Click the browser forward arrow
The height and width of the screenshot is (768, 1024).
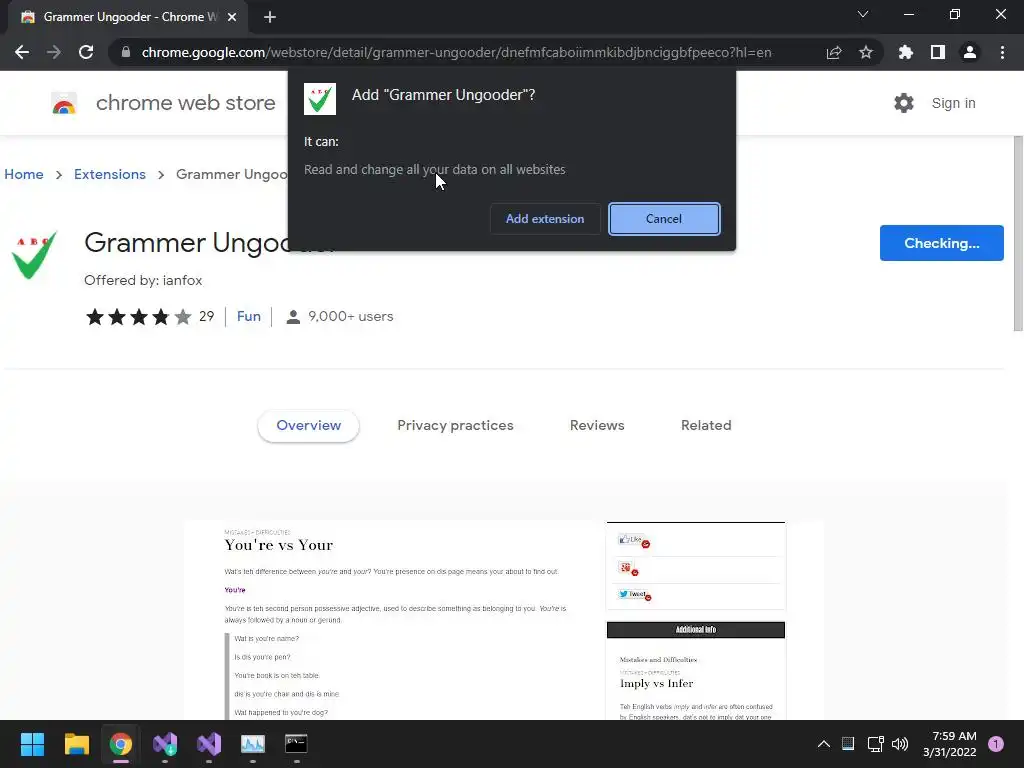(54, 52)
